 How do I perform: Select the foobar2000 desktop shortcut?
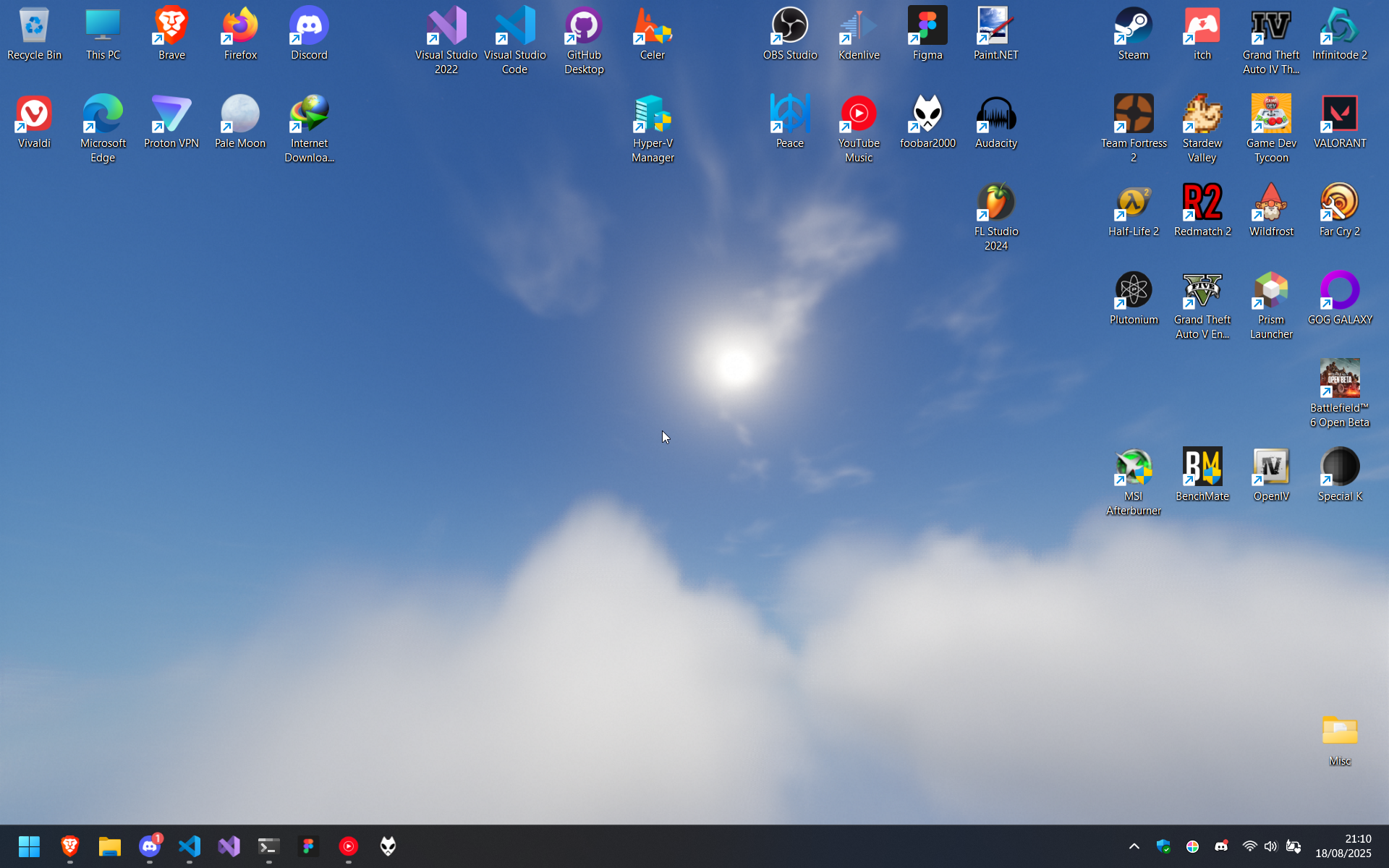(927, 122)
